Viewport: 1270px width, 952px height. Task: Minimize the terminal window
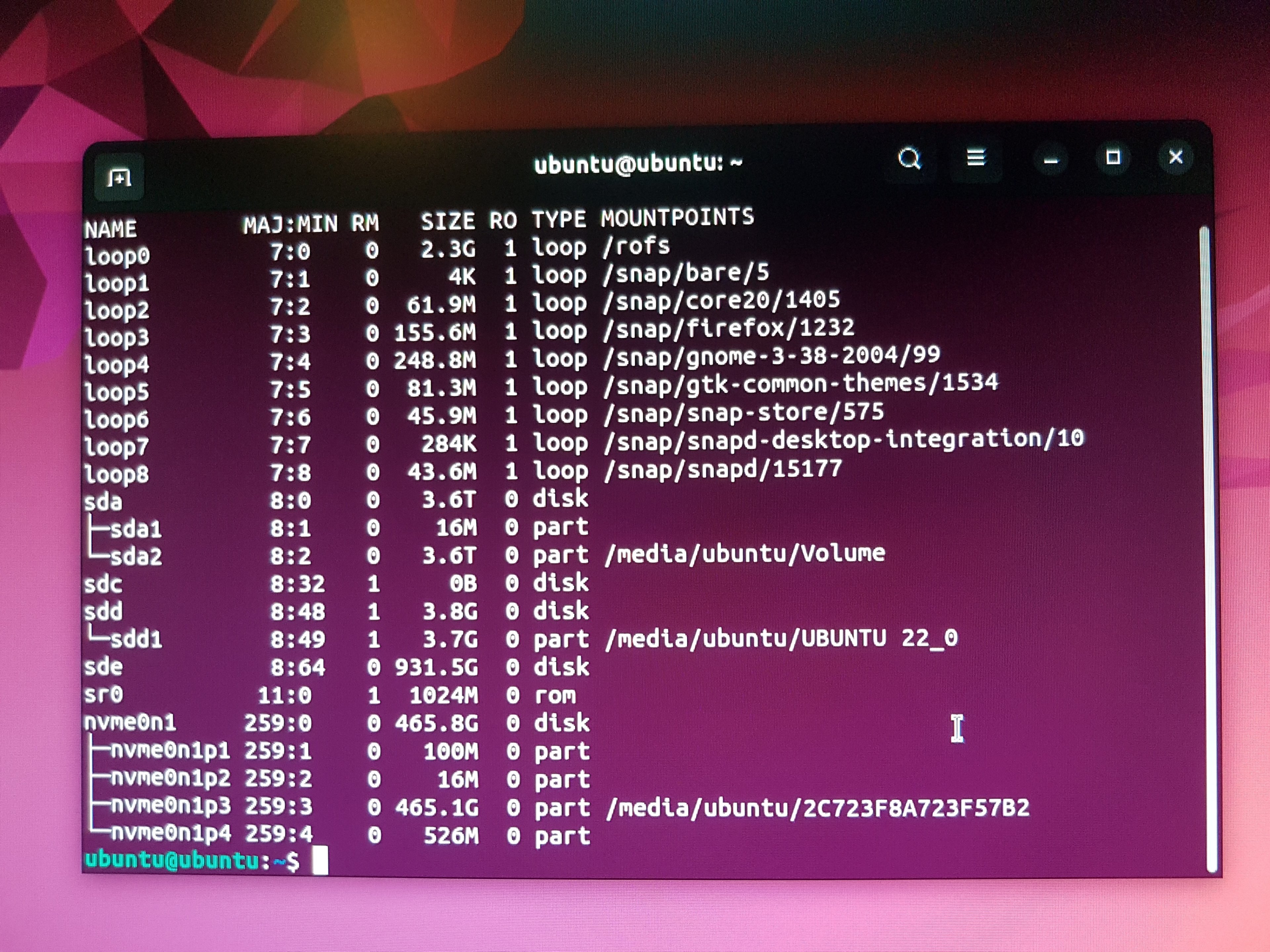(x=1051, y=160)
